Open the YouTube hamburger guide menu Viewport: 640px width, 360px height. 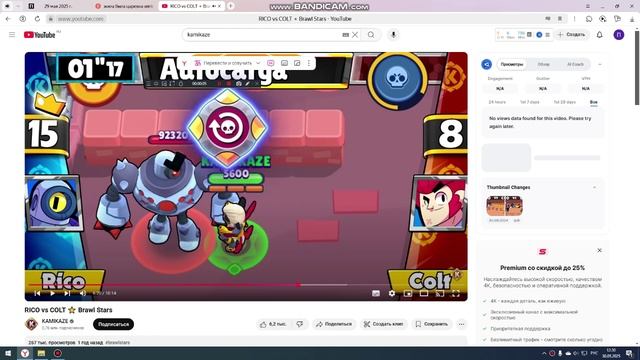pyautogui.click(x=12, y=35)
